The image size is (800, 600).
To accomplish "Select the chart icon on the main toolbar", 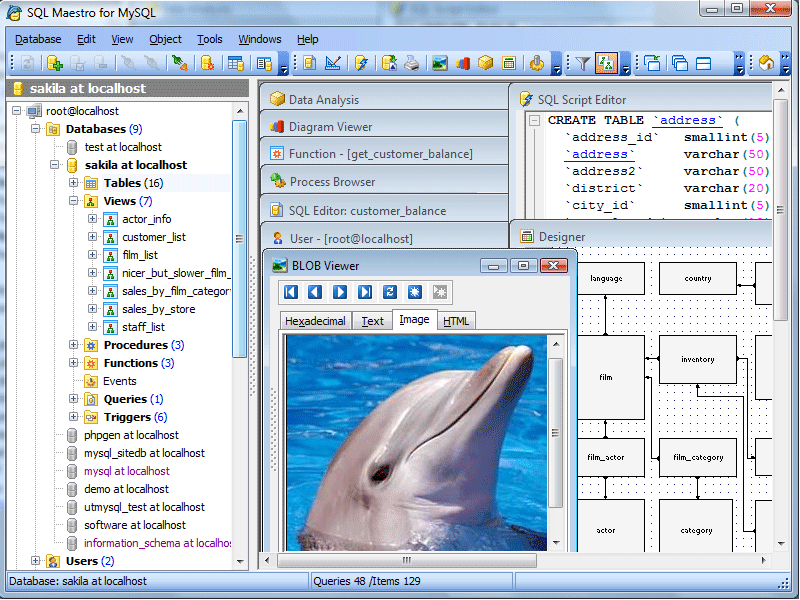I will click(464, 63).
